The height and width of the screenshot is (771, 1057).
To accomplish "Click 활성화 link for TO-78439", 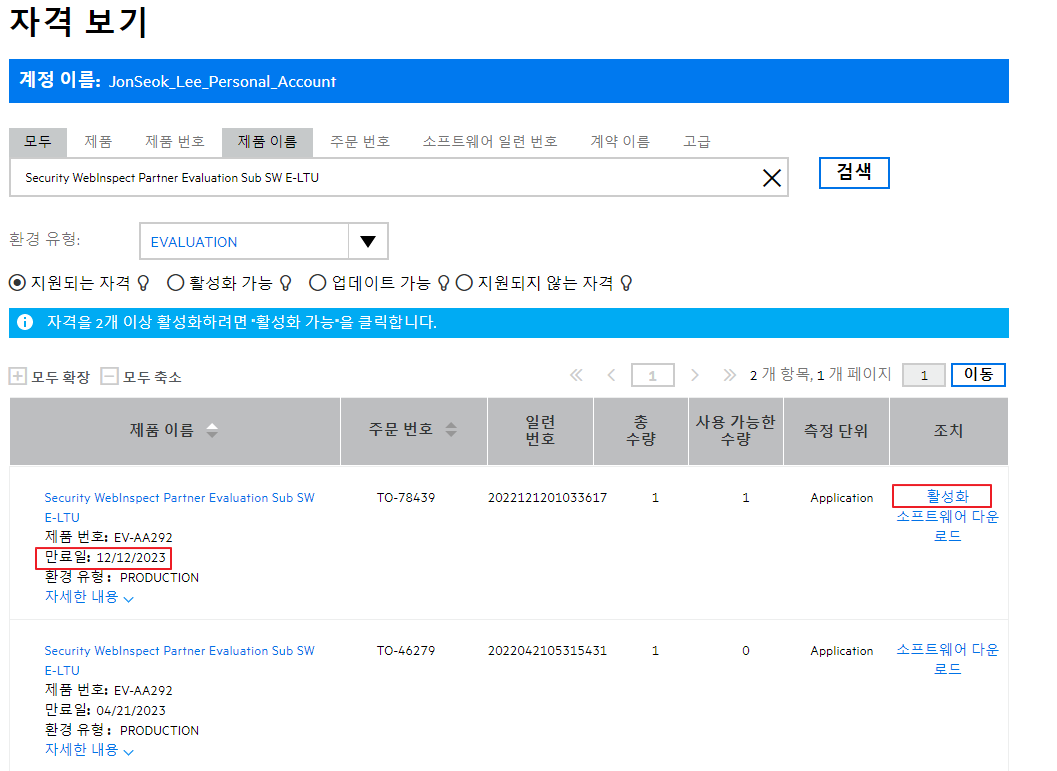I will pos(947,497).
